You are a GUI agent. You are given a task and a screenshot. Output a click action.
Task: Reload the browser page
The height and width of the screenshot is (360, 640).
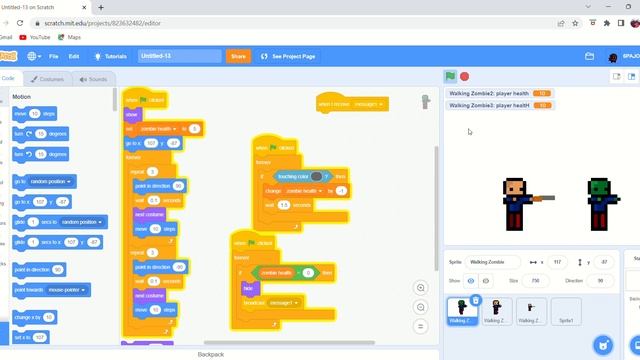tap(20, 23)
